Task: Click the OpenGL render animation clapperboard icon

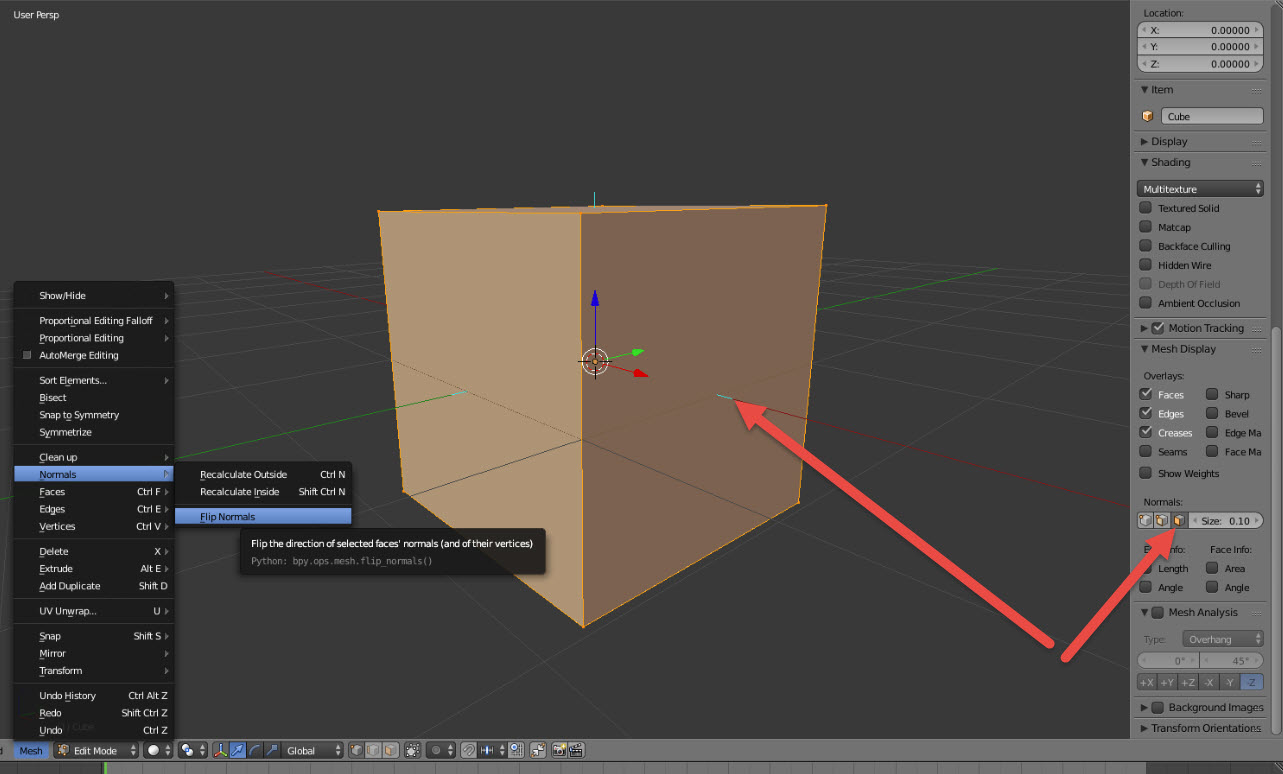Action: click(x=576, y=750)
